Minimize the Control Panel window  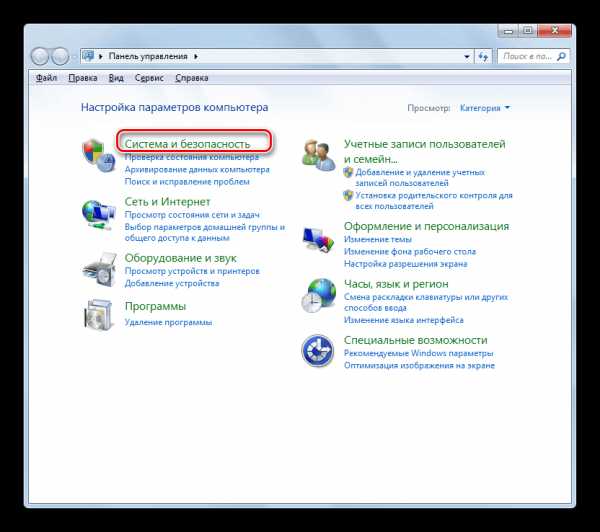tap(509, 31)
